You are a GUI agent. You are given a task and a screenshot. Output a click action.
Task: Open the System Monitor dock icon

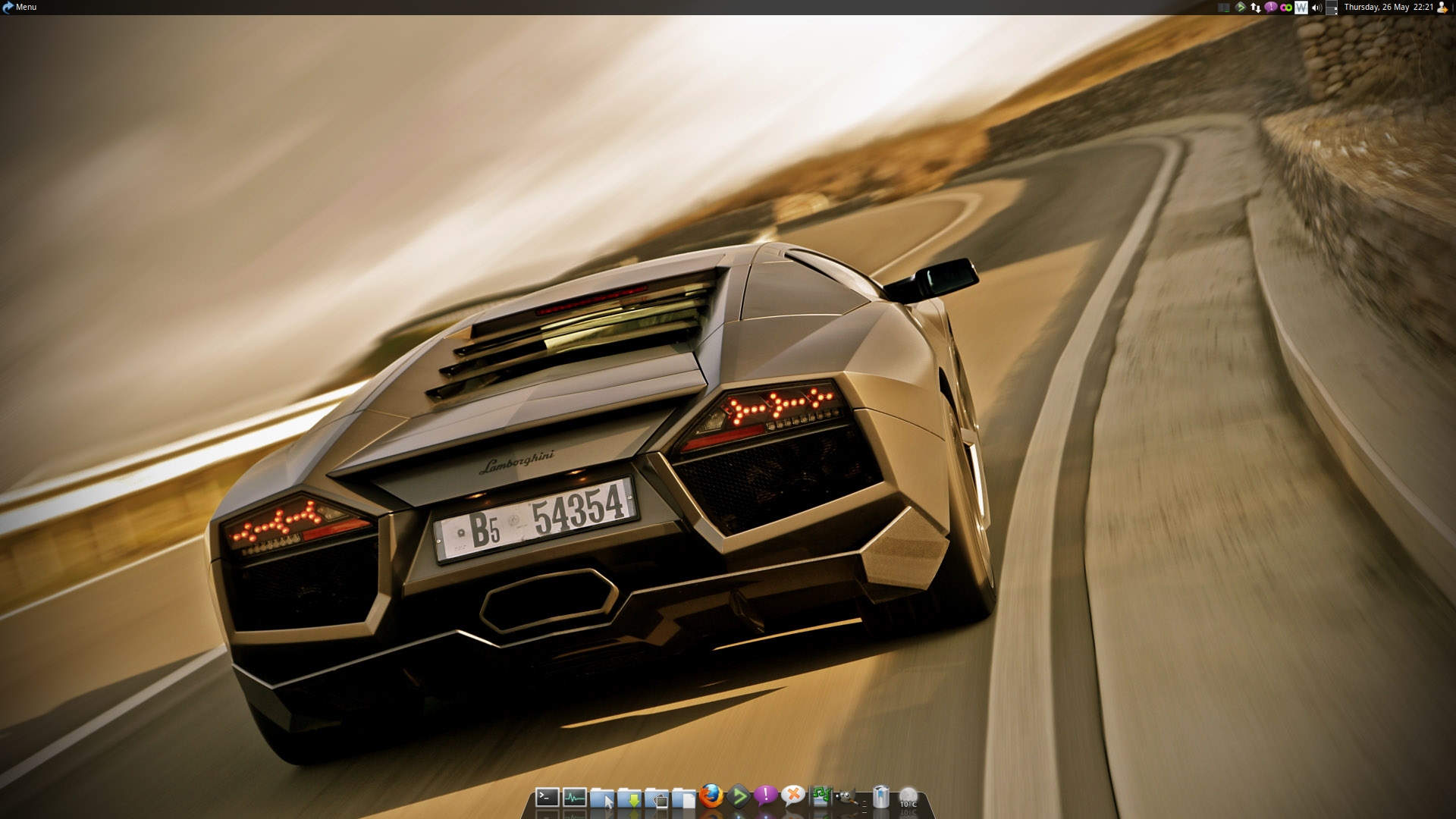point(575,797)
